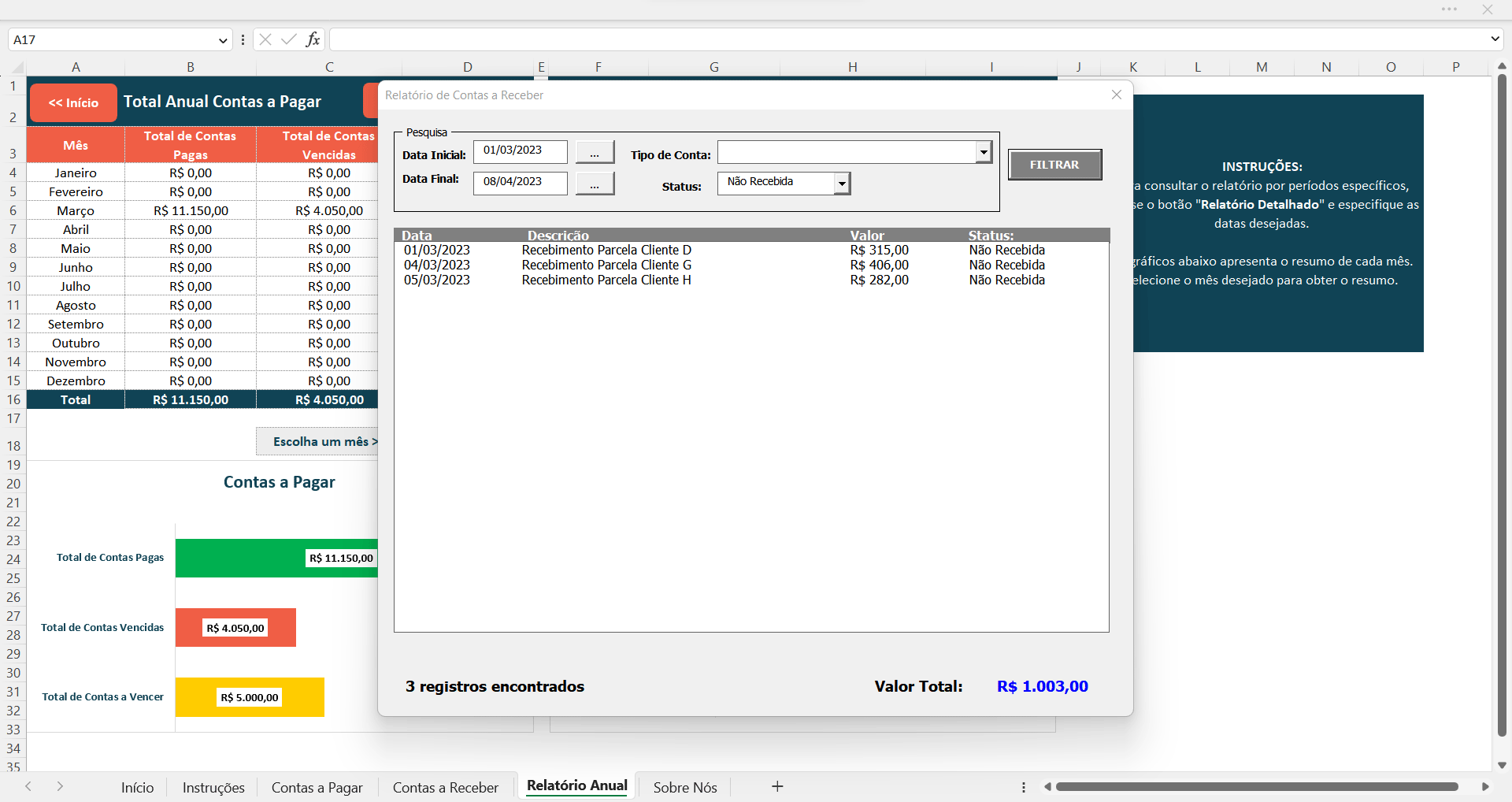
Task: Click the Valor column header in results list
Action: [867, 236]
